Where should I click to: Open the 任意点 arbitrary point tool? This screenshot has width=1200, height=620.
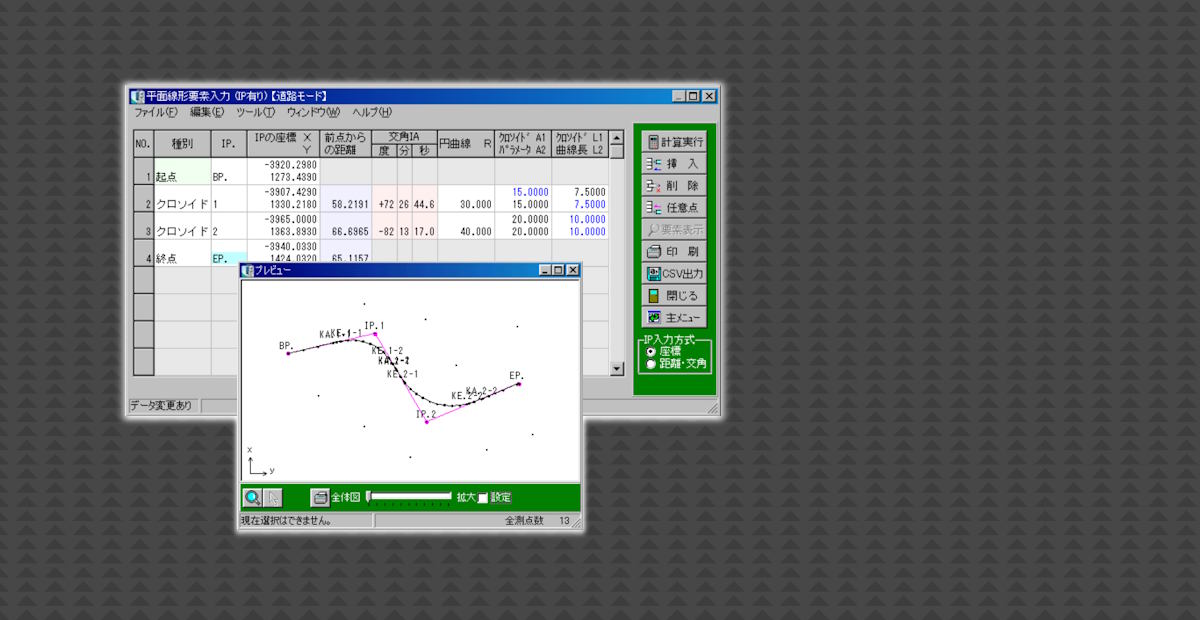673,208
